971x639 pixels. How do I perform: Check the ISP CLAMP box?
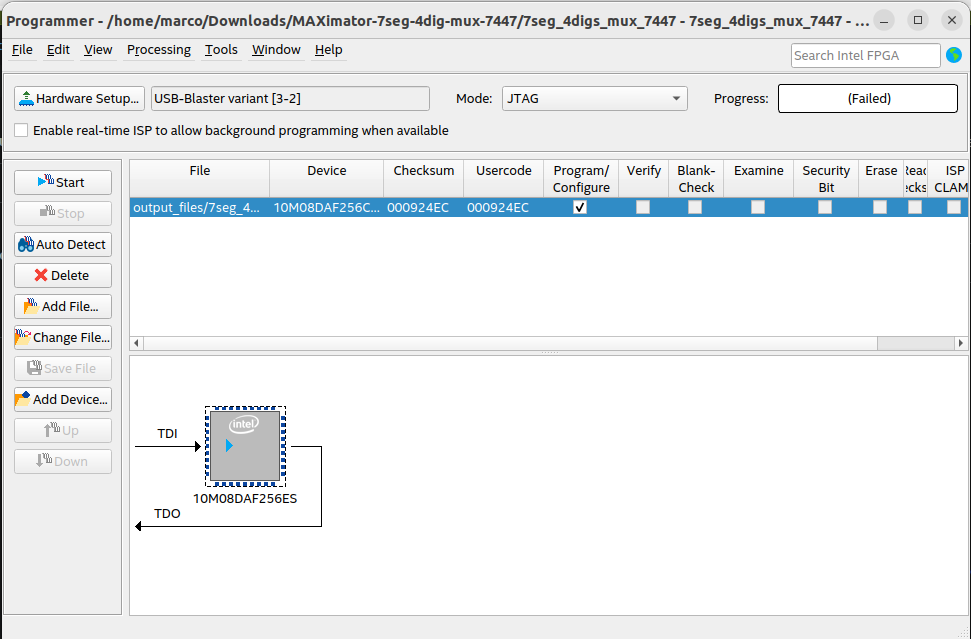[954, 207]
